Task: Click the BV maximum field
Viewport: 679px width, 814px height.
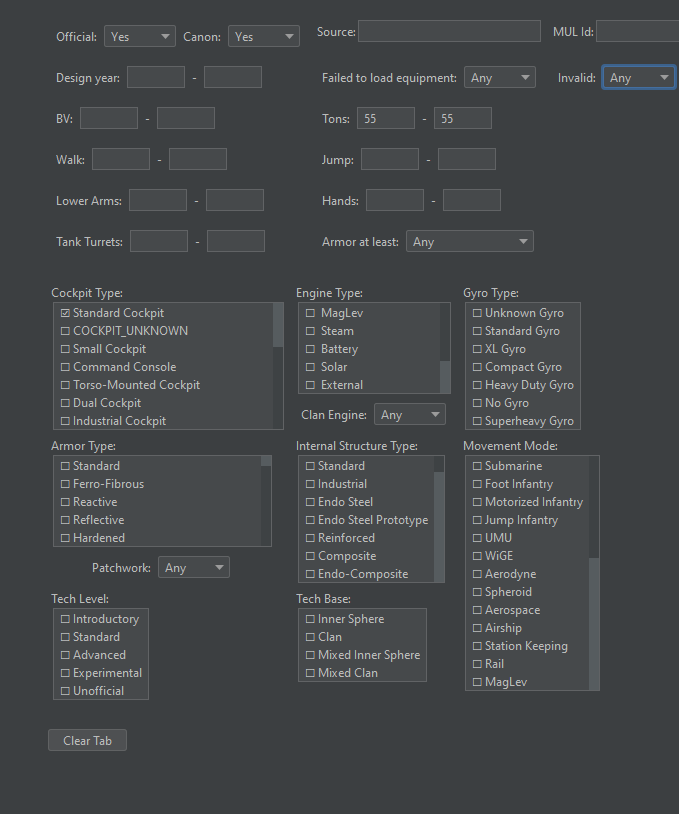Action: [x=186, y=118]
